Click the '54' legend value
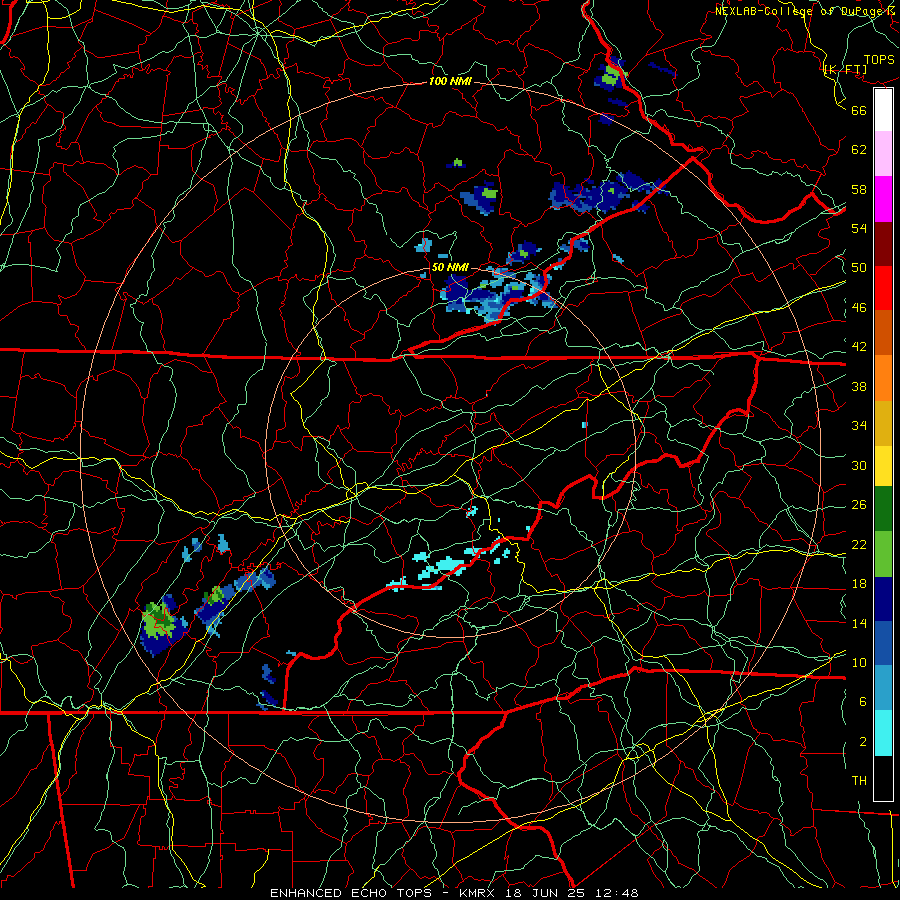Viewport: 900px width, 900px height. point(859,228)
